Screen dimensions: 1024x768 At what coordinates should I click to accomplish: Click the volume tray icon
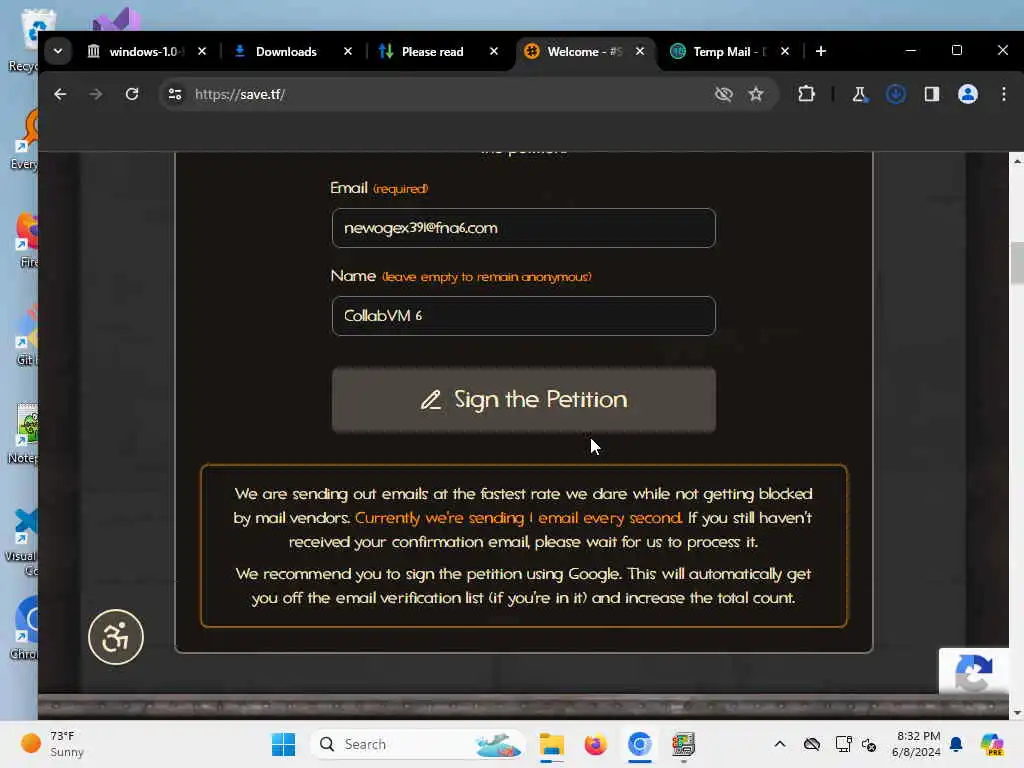[x=869, y=744]
